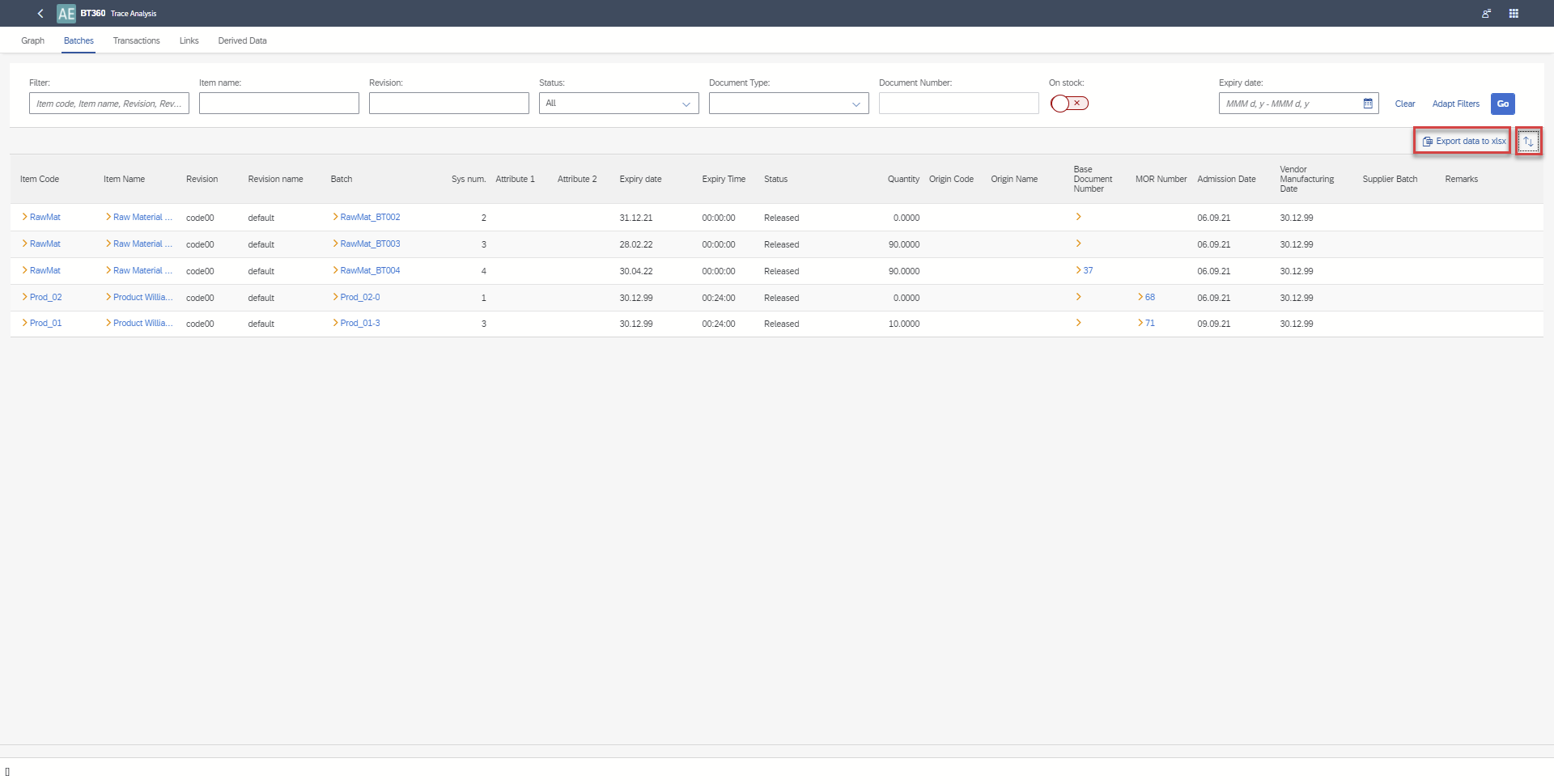Click the table sort icon next to Export
1554x784 pixels.
click(x=1528, y=141)
